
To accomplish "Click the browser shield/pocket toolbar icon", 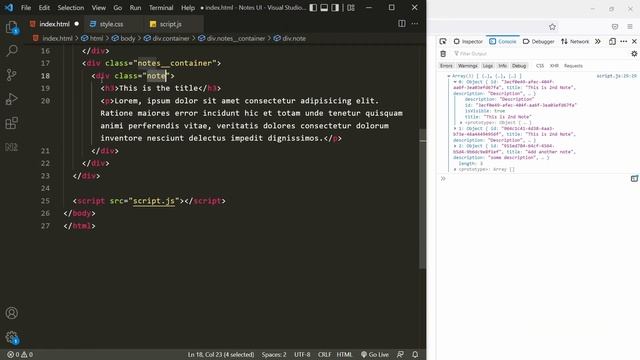I will click(615, 27).
